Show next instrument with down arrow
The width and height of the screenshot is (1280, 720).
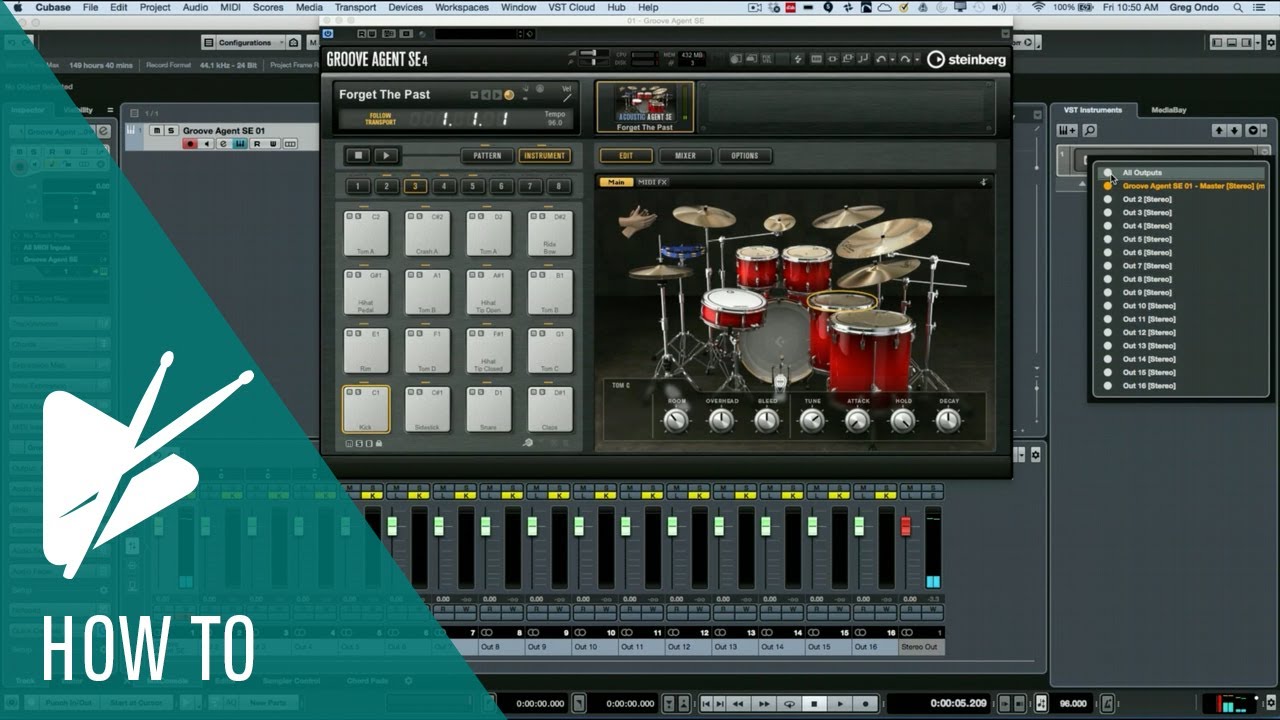pyautogui.click(x=1235, y=130)
